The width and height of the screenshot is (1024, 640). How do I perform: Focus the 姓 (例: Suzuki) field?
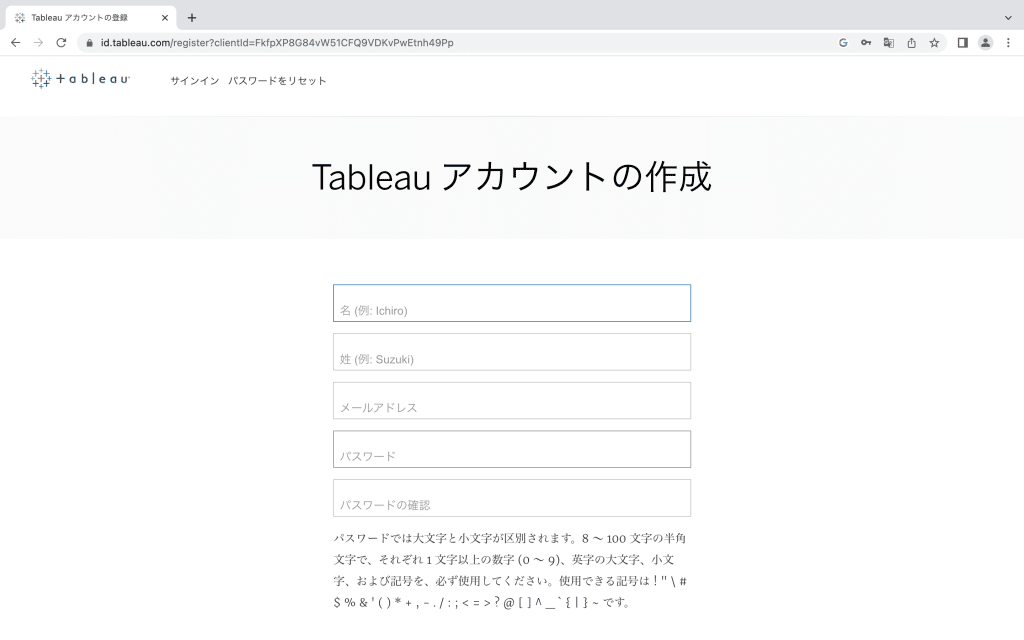coord(512,352)
